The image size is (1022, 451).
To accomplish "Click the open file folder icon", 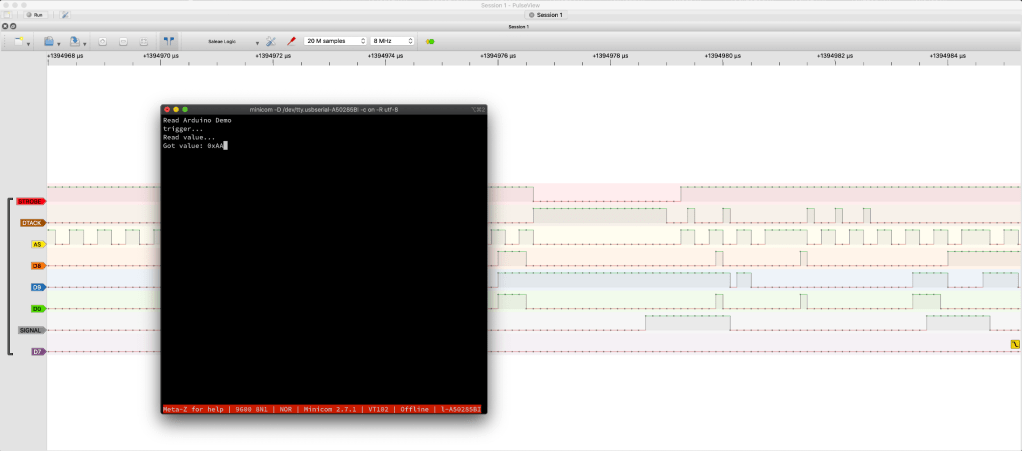I will (x=49, y=42).
